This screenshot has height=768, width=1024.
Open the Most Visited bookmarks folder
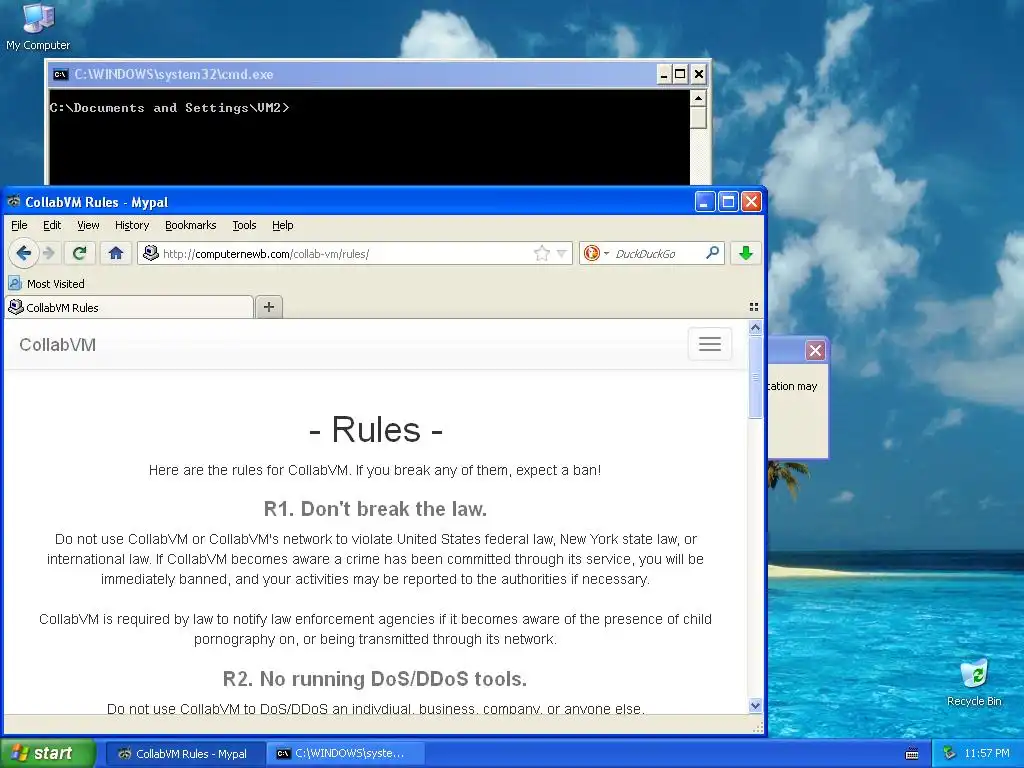click(46, 283)
